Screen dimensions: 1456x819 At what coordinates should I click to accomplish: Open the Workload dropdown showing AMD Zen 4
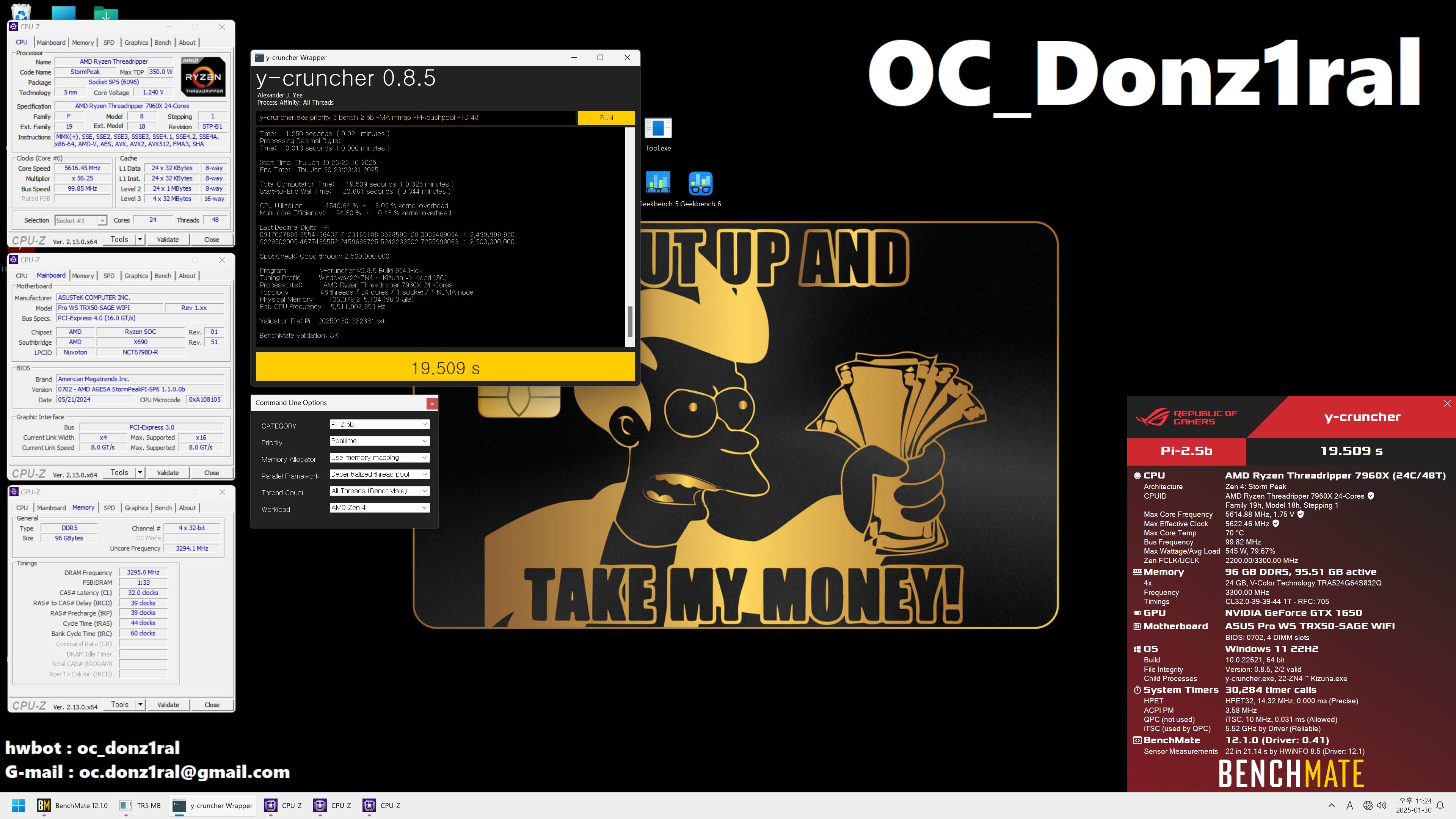click(379, 508)
